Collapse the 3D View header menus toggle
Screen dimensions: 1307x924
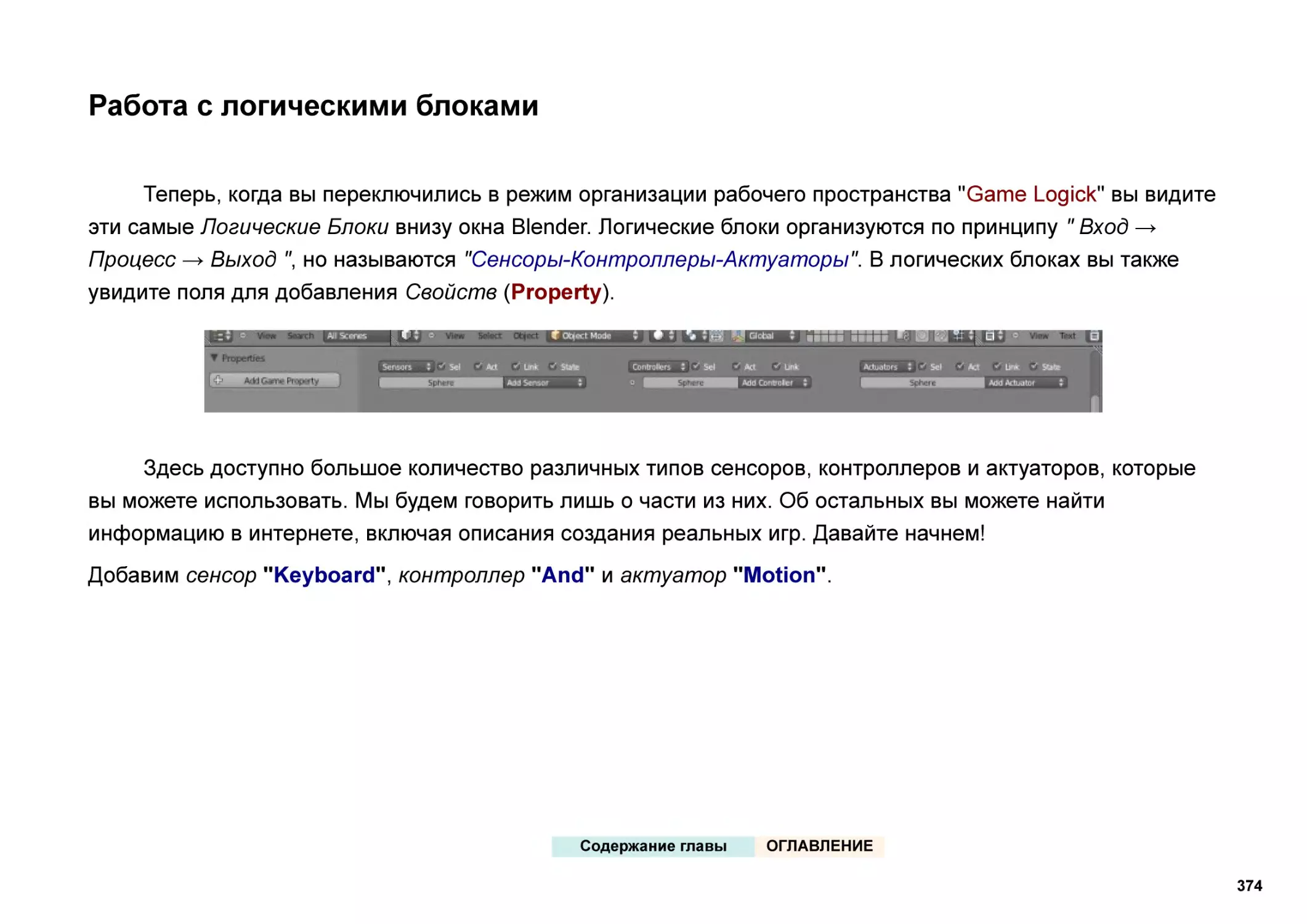[432, 336]
